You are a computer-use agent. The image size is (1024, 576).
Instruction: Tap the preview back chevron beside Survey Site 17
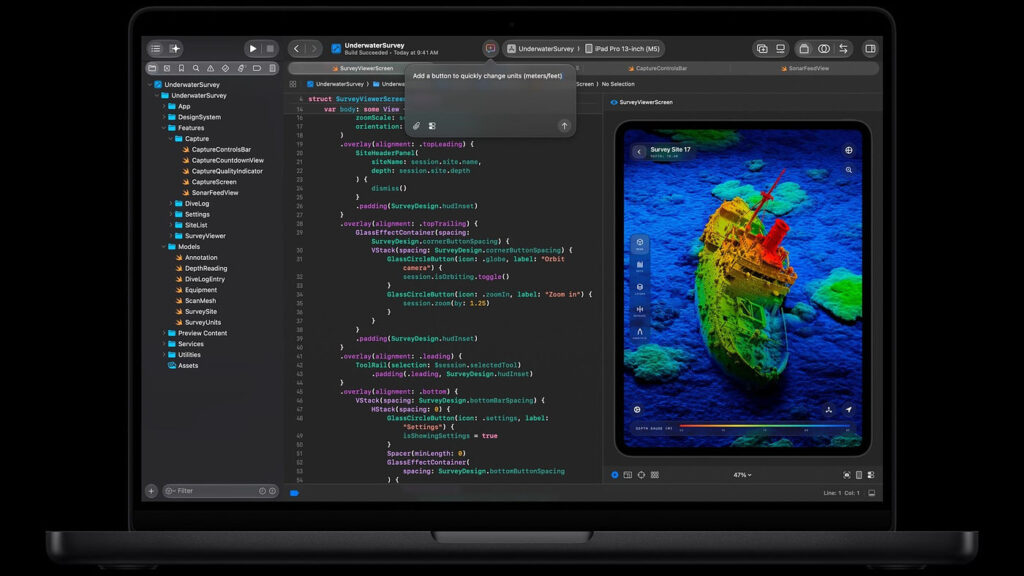[x=639, y=152]
